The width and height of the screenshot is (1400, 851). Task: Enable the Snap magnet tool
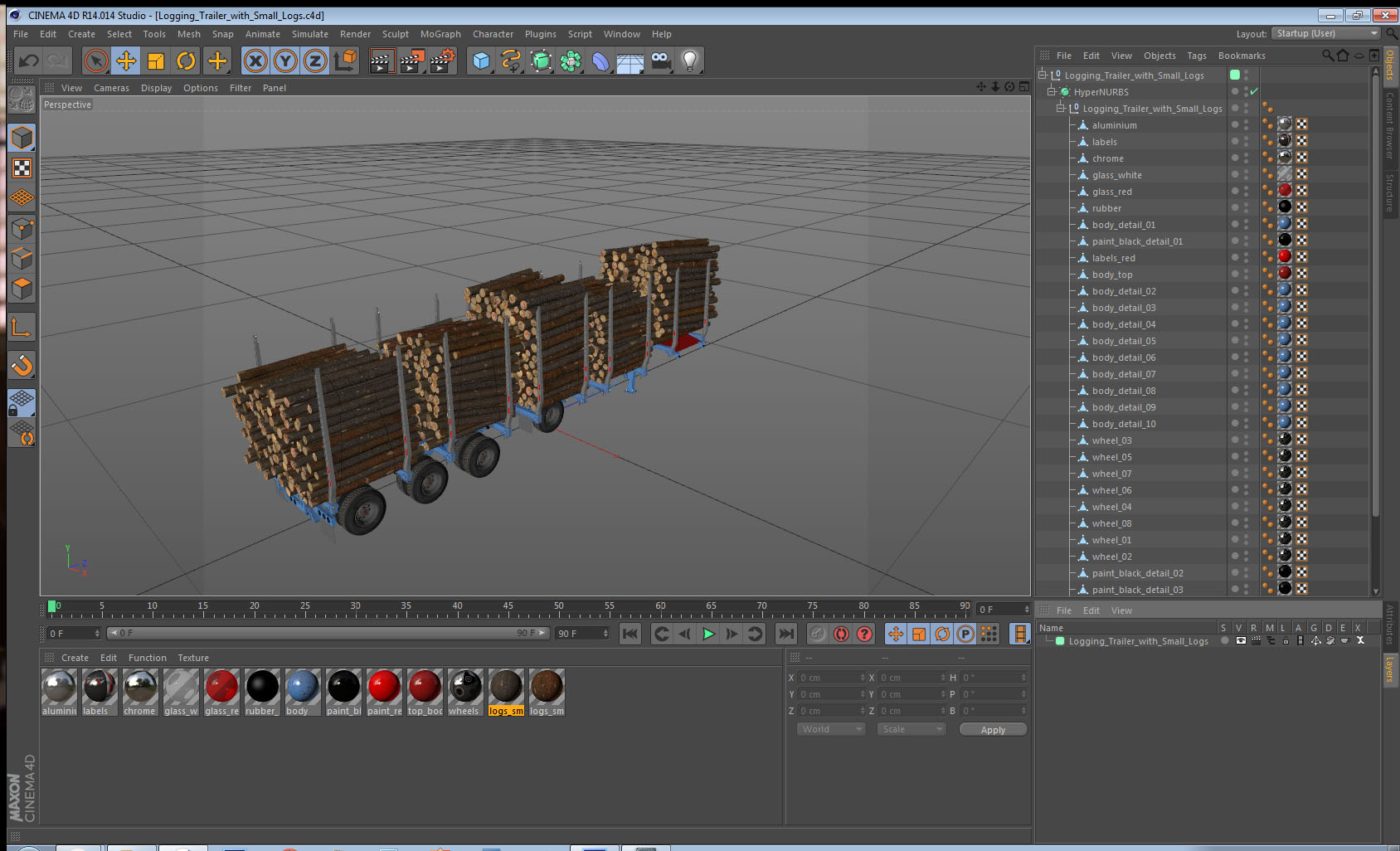pos(22,365)
